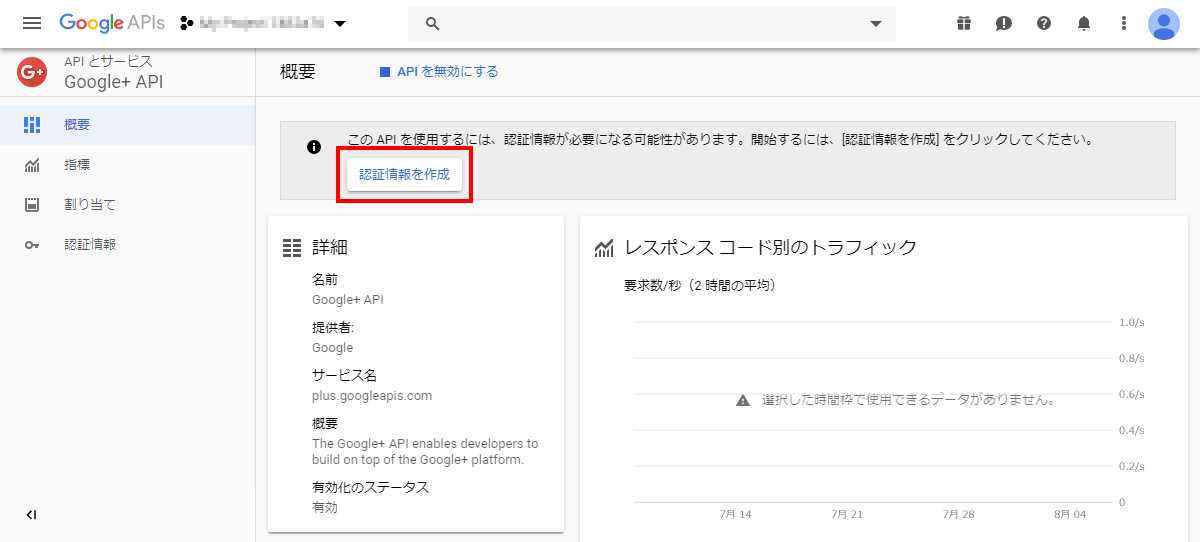Click the 1.0/s axis value
This screenshot has width=1200, height=542.
pos(1132,322)
